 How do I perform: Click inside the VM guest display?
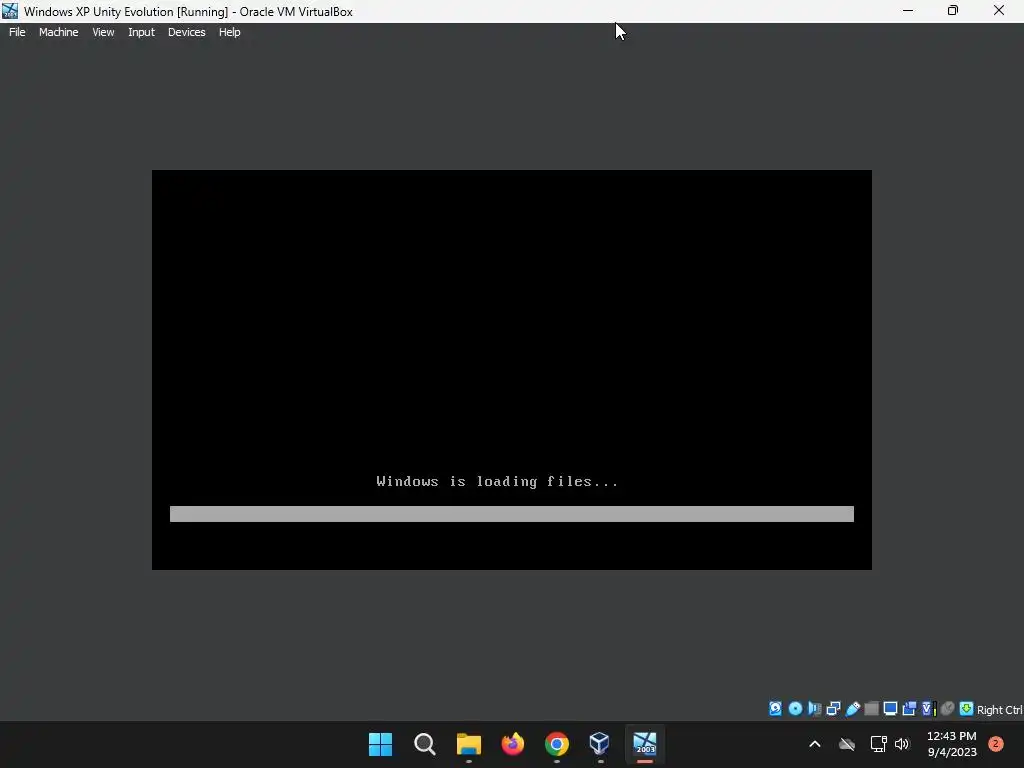pyautogui.click(x=511, y=370)
